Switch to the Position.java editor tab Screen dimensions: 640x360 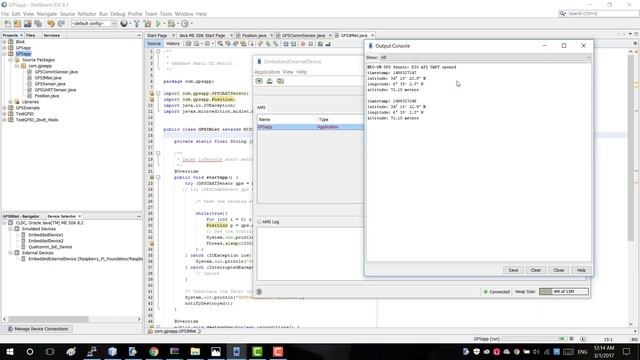click(x=254, y=36)
